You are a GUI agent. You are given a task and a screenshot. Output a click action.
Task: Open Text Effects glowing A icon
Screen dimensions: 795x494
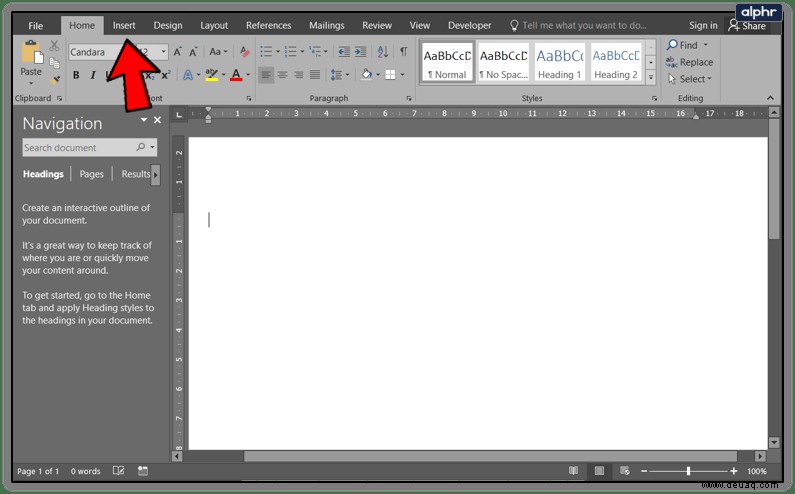(x=188, y=75)
